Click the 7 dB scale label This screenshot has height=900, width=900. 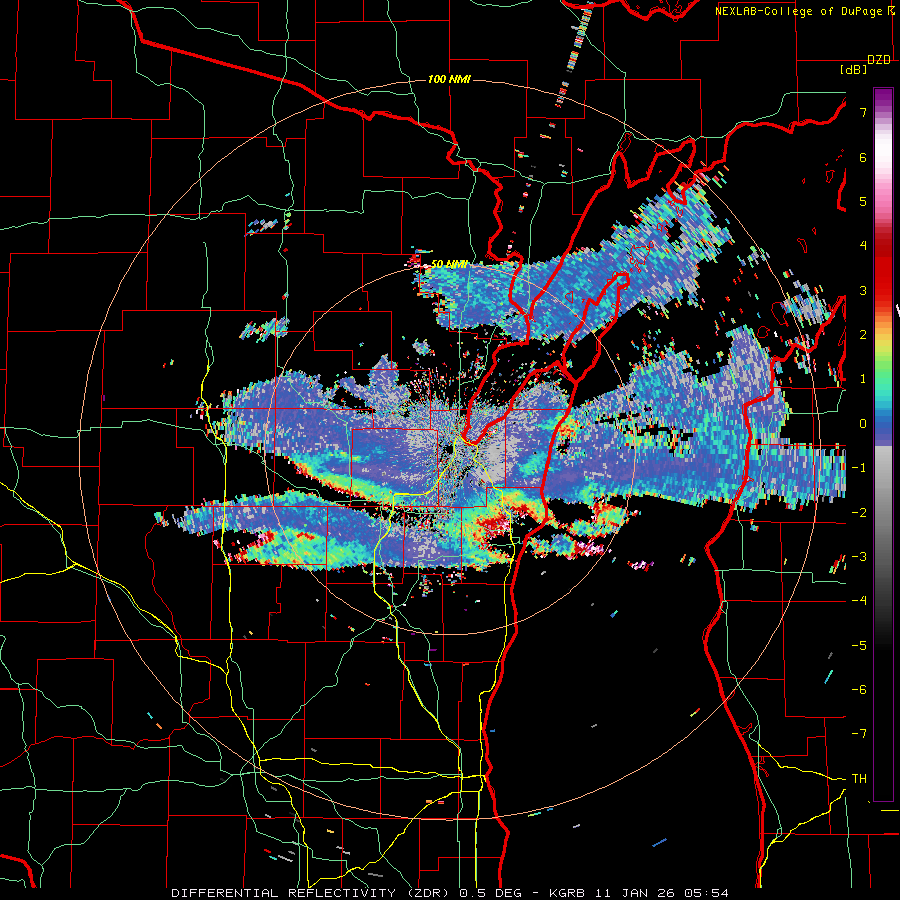tap(863, 112)
